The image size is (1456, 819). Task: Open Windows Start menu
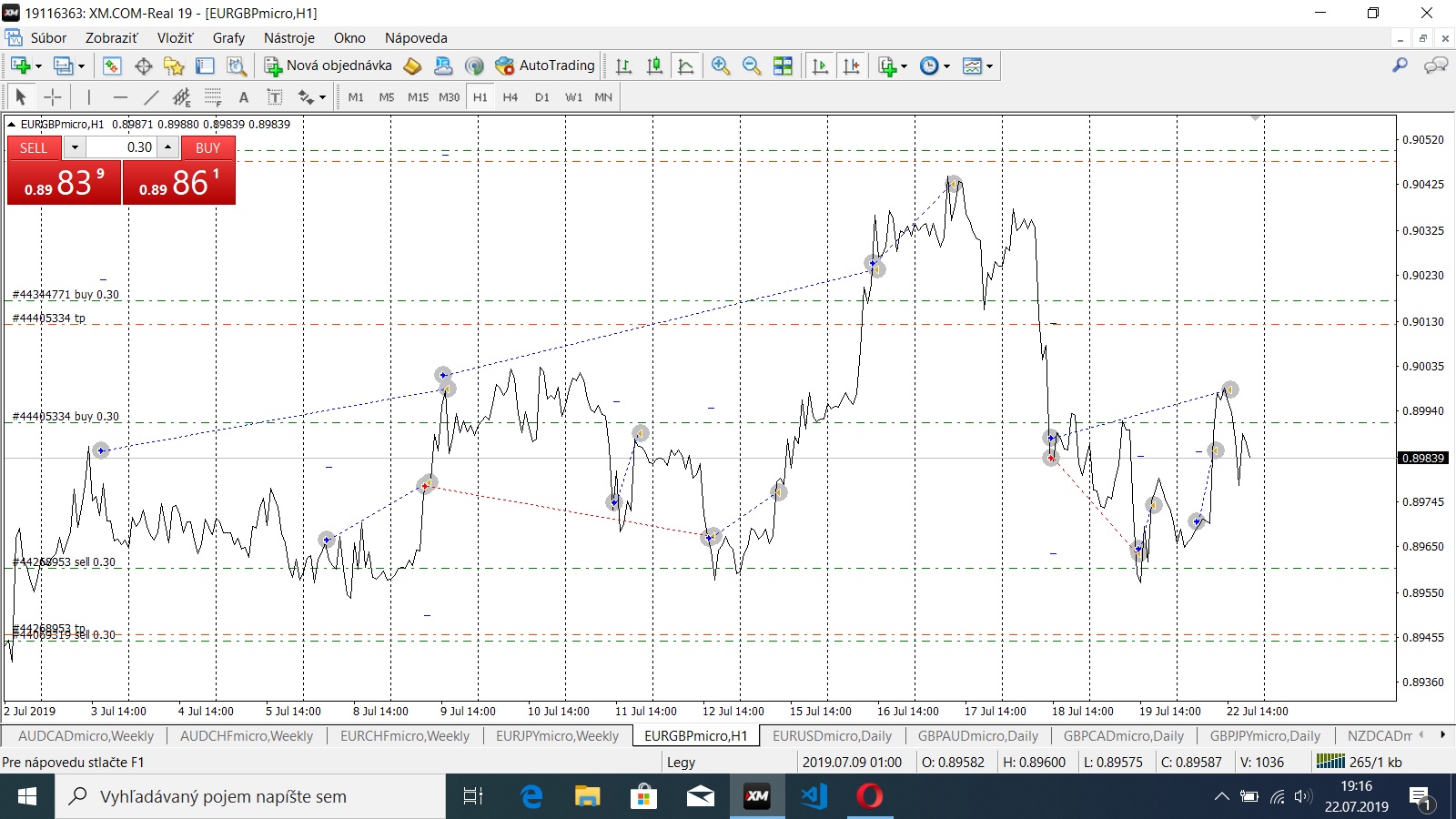(27, 796)
